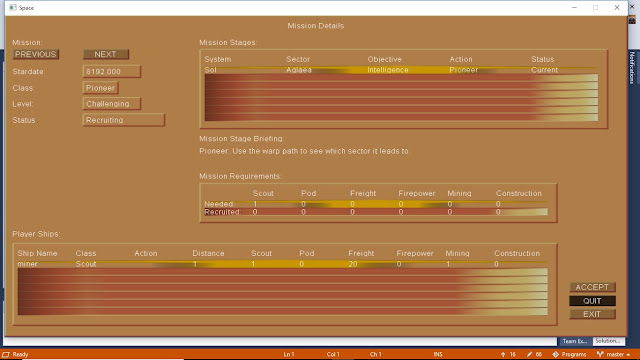Click the Programs repository status item
The height and width of the screenshot is (360, 640).
[x=570, y=354]
